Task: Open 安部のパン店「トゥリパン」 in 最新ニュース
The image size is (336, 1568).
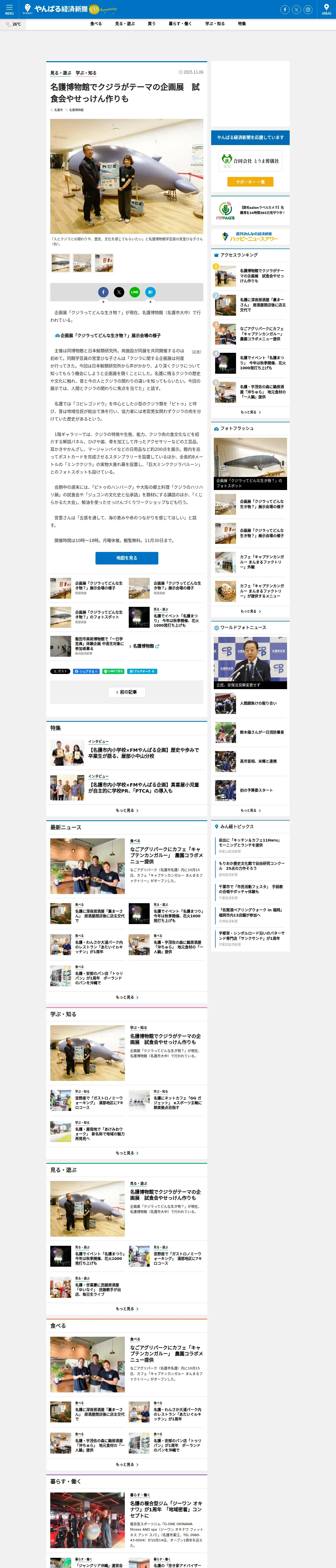Action: tap(87, 976)
